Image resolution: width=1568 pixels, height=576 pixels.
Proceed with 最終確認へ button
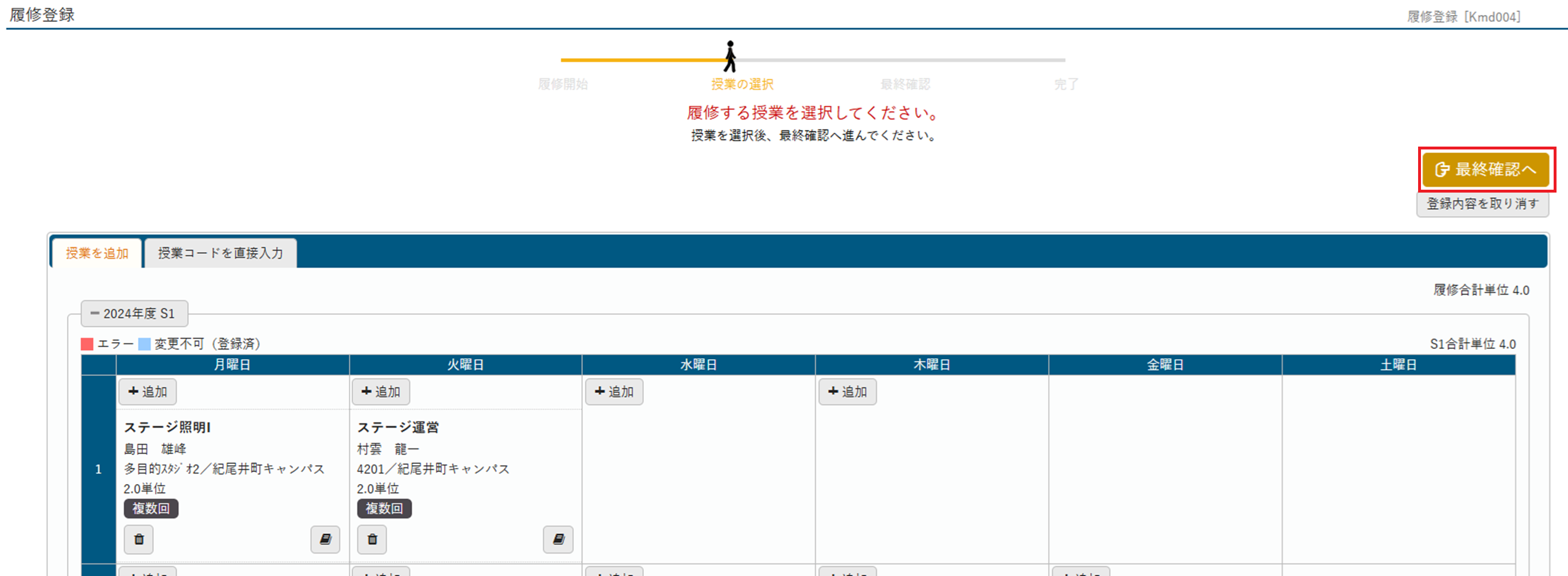click(x=1485, y=170)
